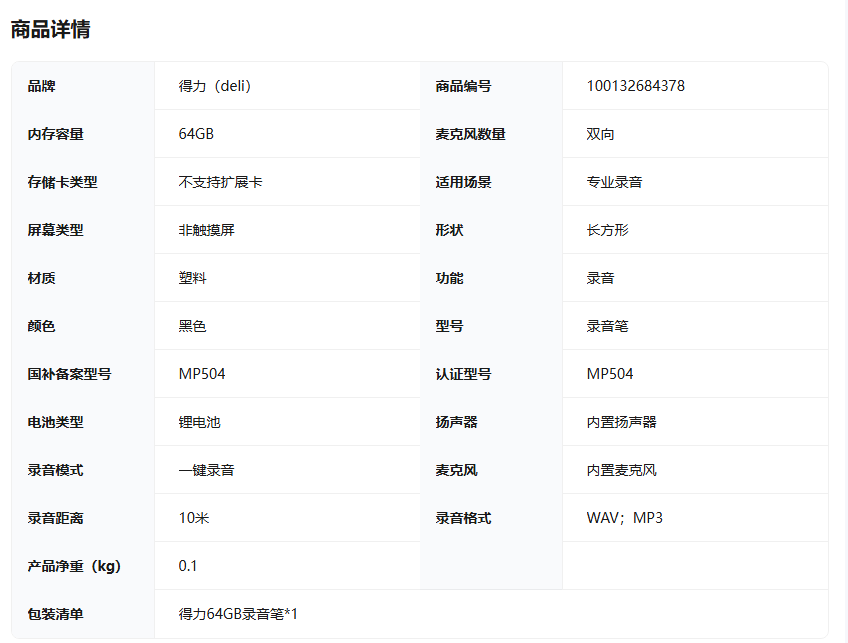Click the 内置扬声器 value
This screenshot has width=848, height=643.
click(621, 422)
